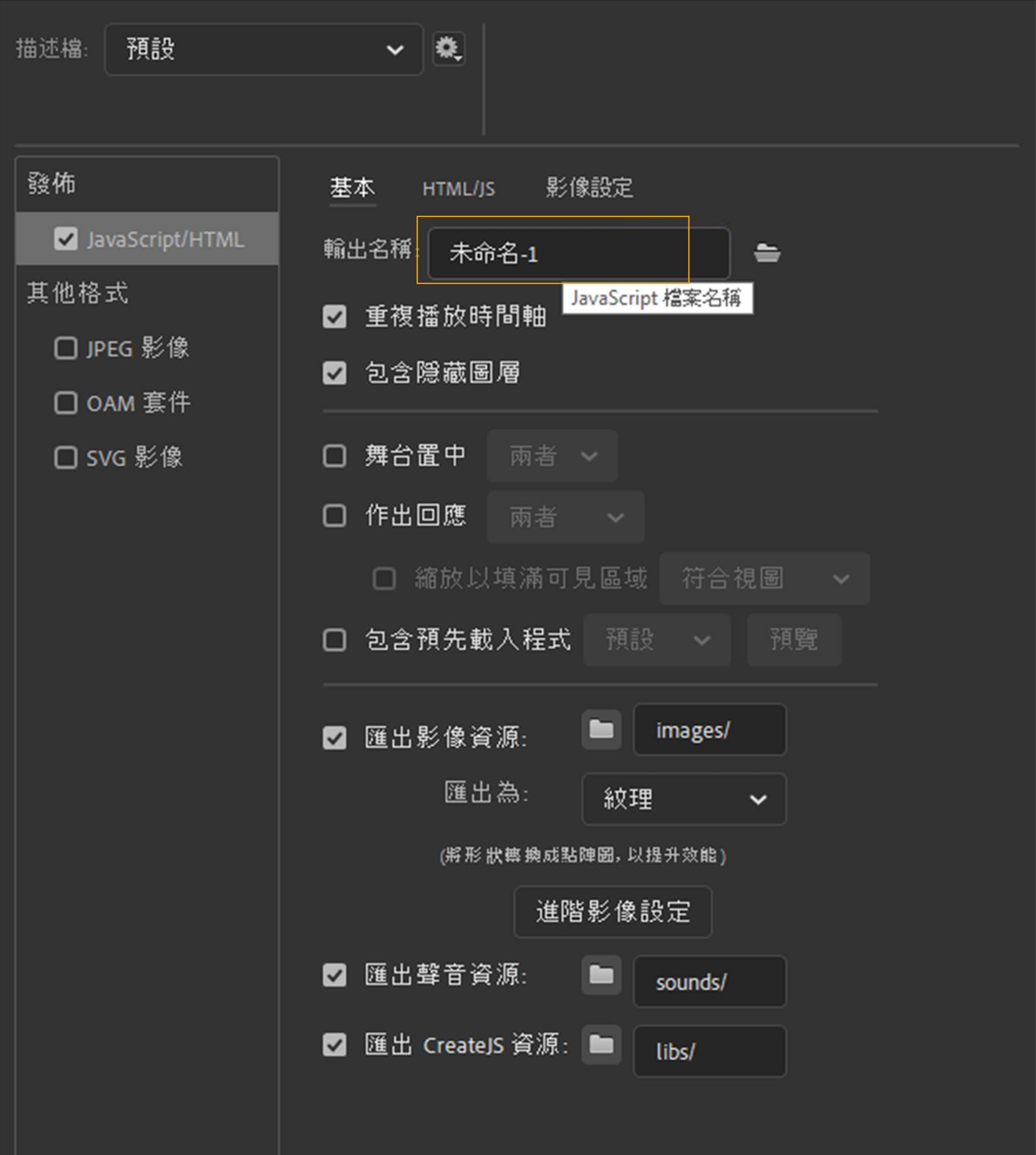The width and height of the screenshot is (1036, 1155).
Task: Switch to the 影像設定 tab
Action: coord(589,187)
